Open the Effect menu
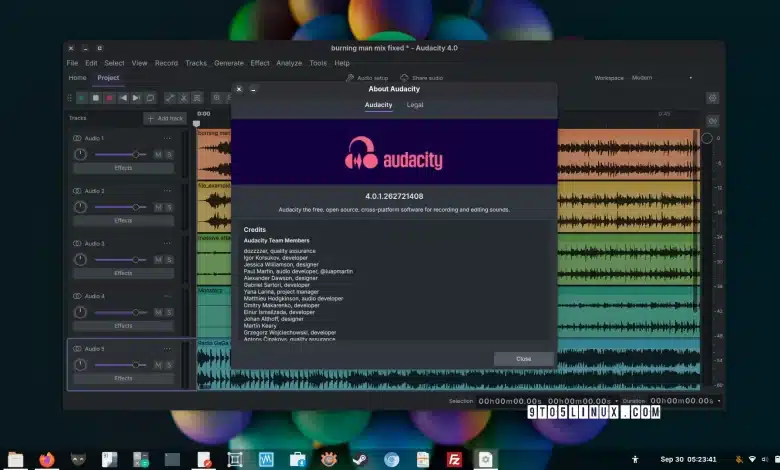This screenshot has width=780, height=470. pos(260,63)
